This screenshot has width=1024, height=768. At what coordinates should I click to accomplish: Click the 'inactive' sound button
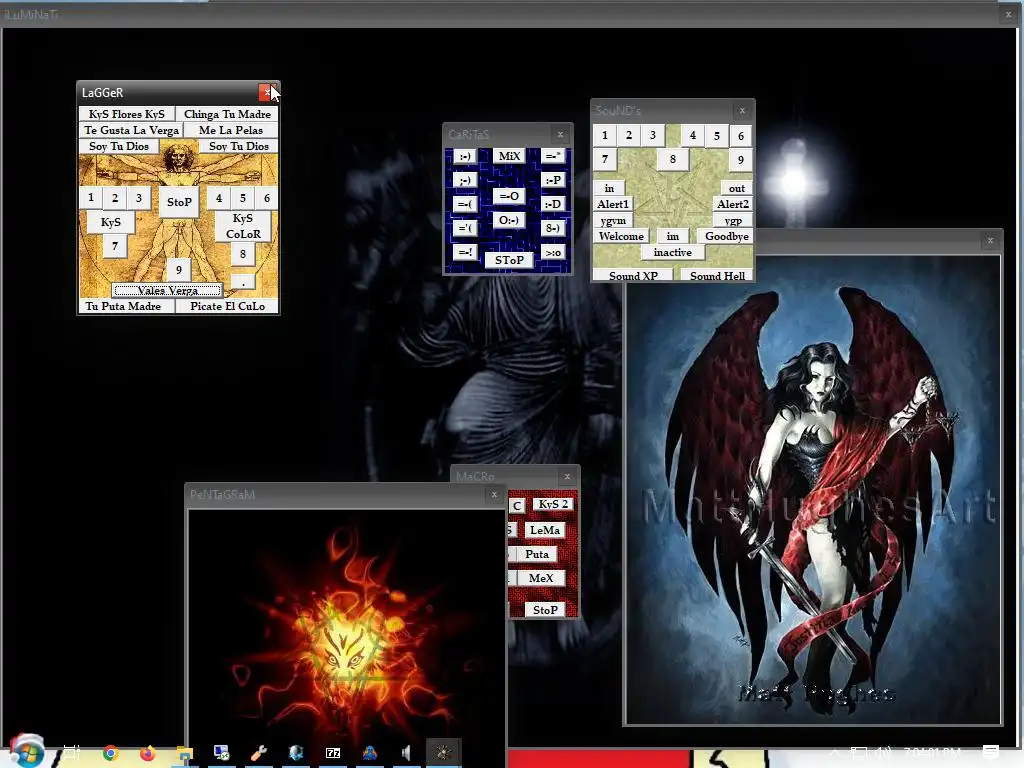click(673, 252)
